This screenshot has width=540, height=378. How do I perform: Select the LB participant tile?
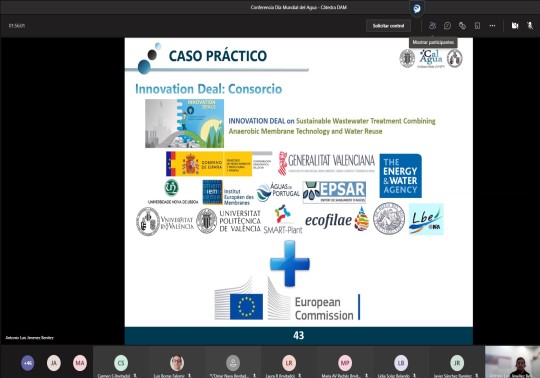pos(401,362)
